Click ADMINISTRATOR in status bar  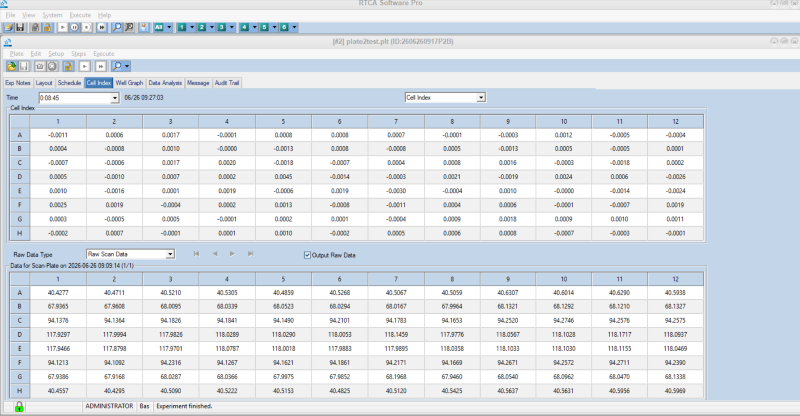pyautogui.click(x=109, y=406)
